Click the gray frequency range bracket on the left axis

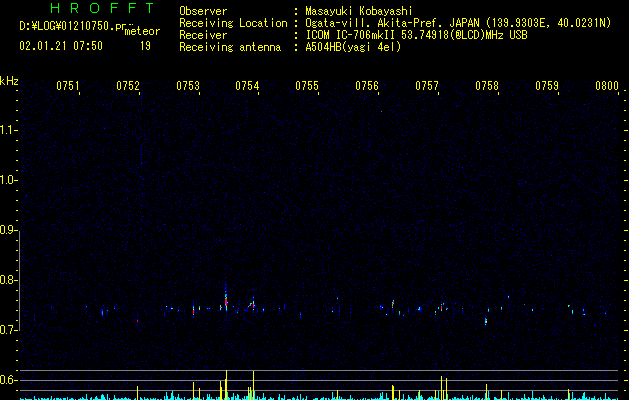(x=20, y=280)
